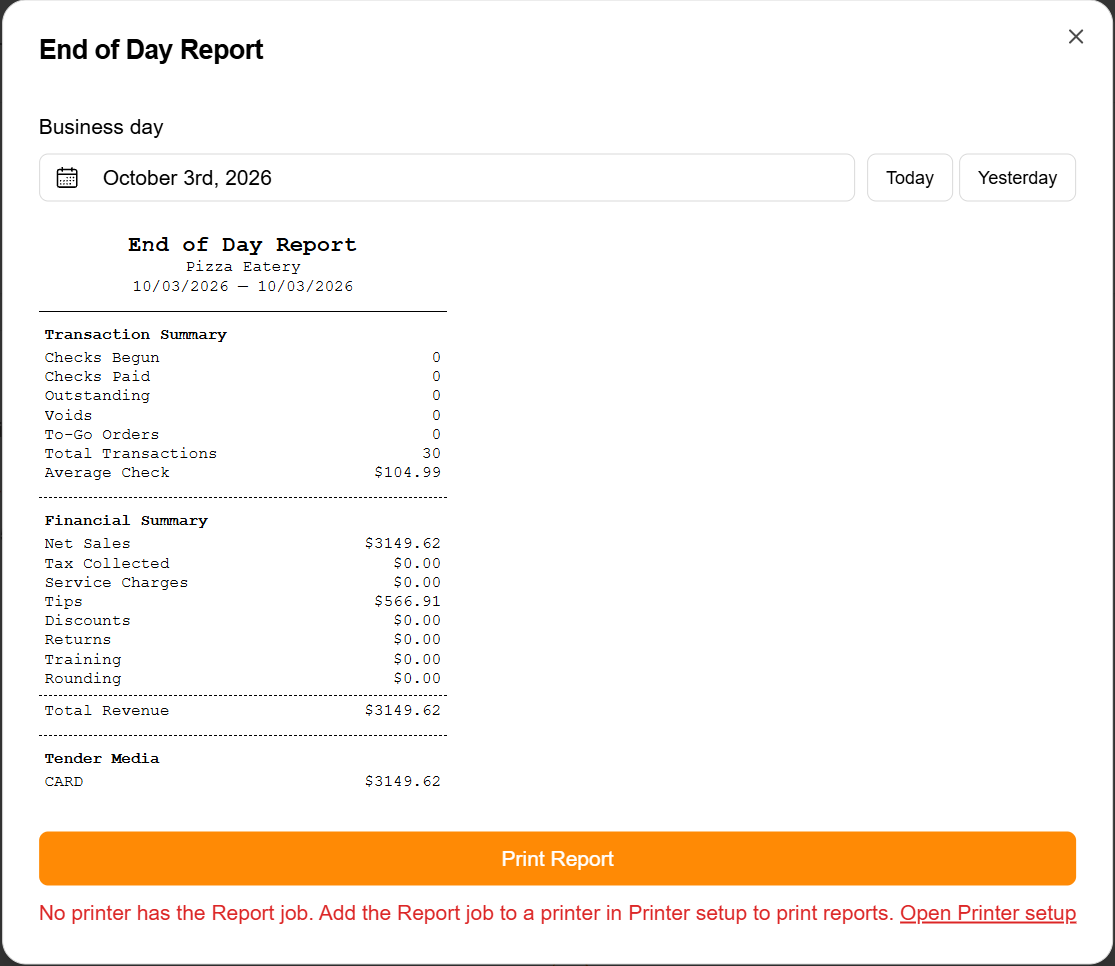Viewport: 1115px width, 966px height.
Task: Click the Total Revenue value $3149.62
Action: tap(402, 711)
